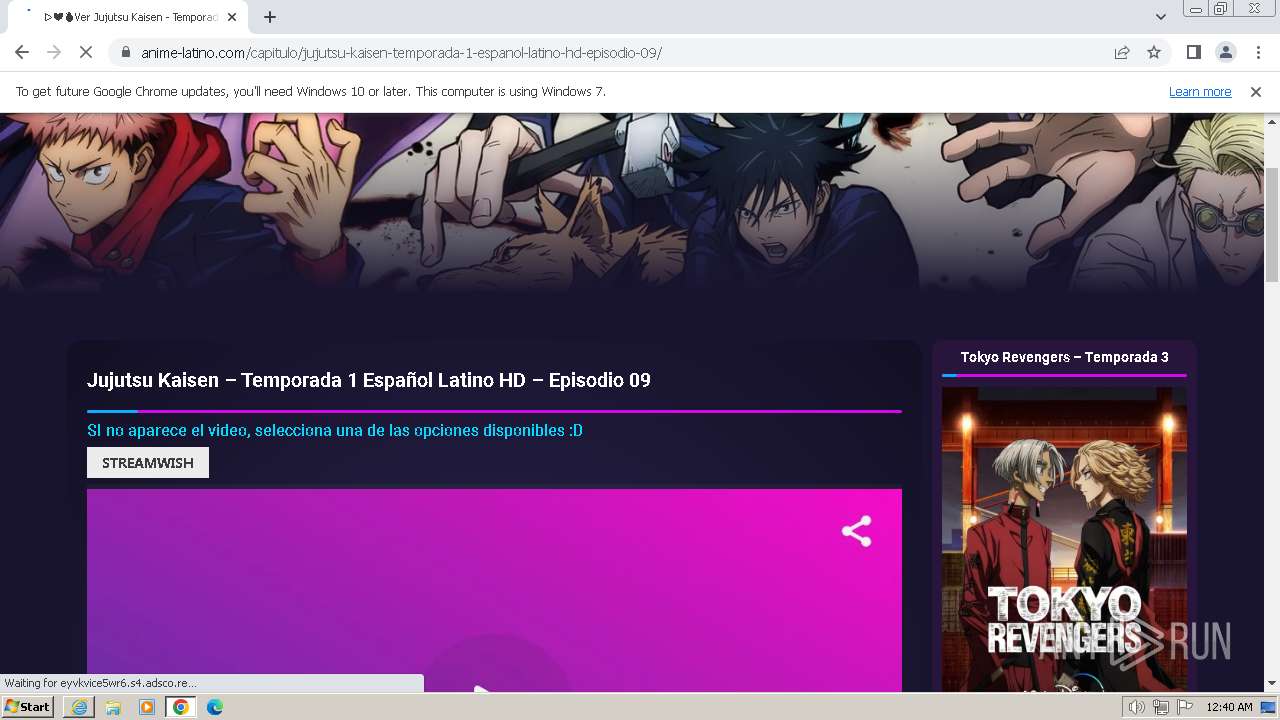
Task: Open the Learn more link
Action: (1200, 92)
